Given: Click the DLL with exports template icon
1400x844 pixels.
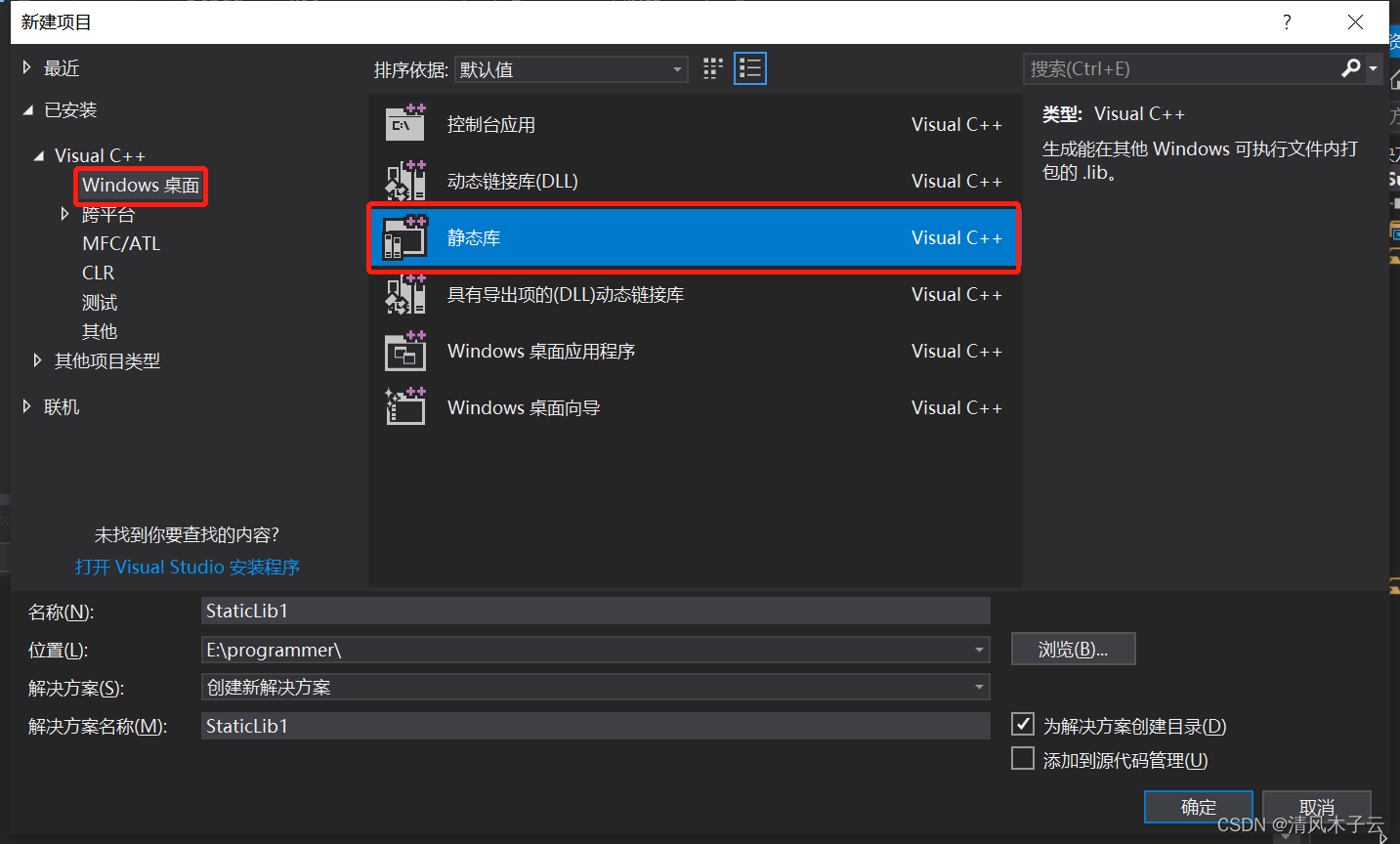Looking at the screenshot, I should [x=405, y=294].
